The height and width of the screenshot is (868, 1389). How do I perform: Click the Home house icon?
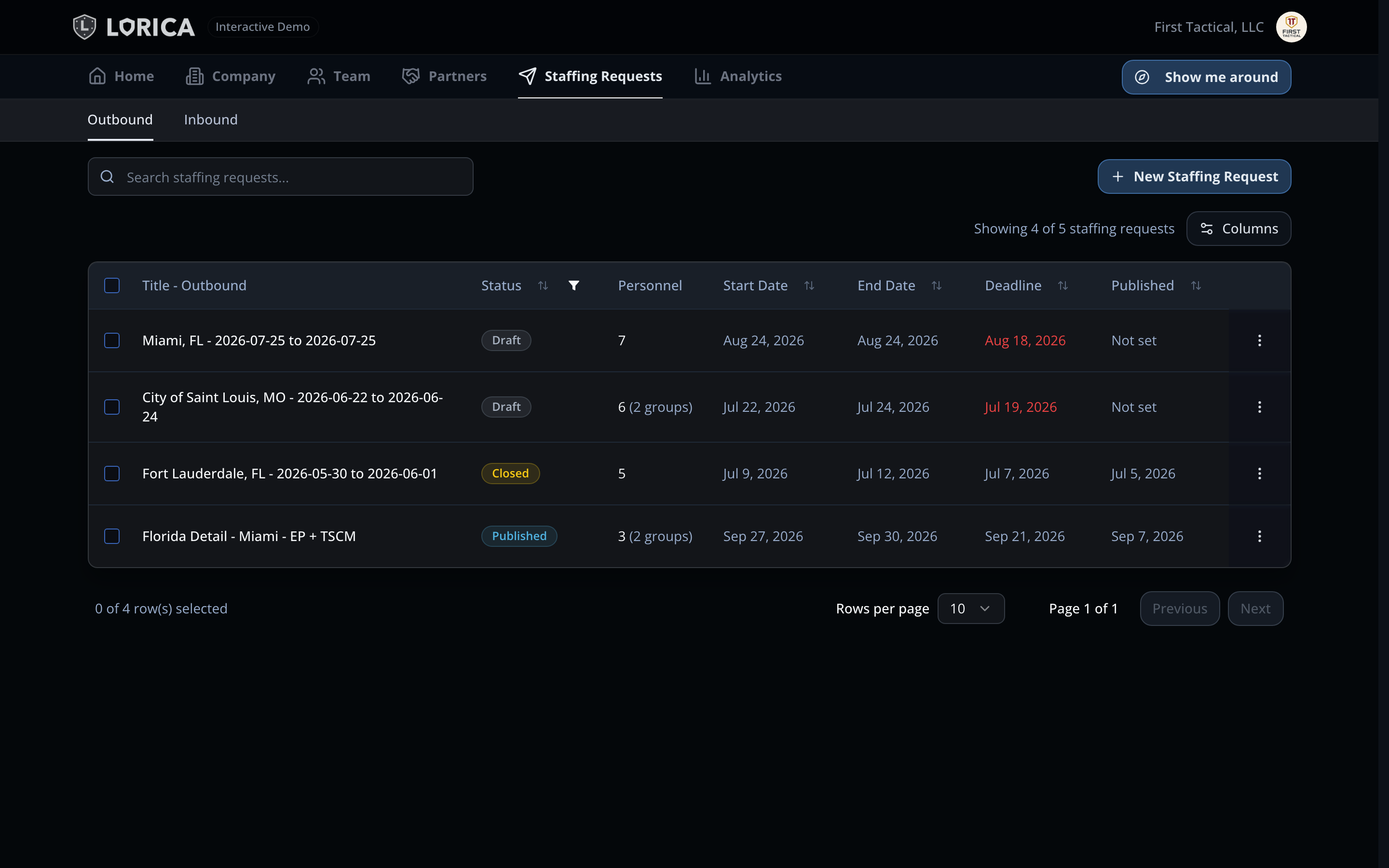[97, 76]
